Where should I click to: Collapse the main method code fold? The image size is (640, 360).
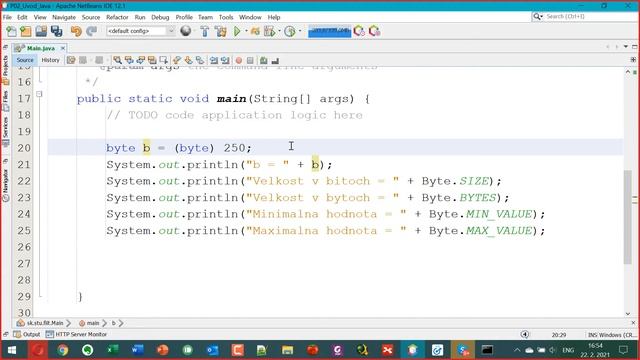coord(39,94)
